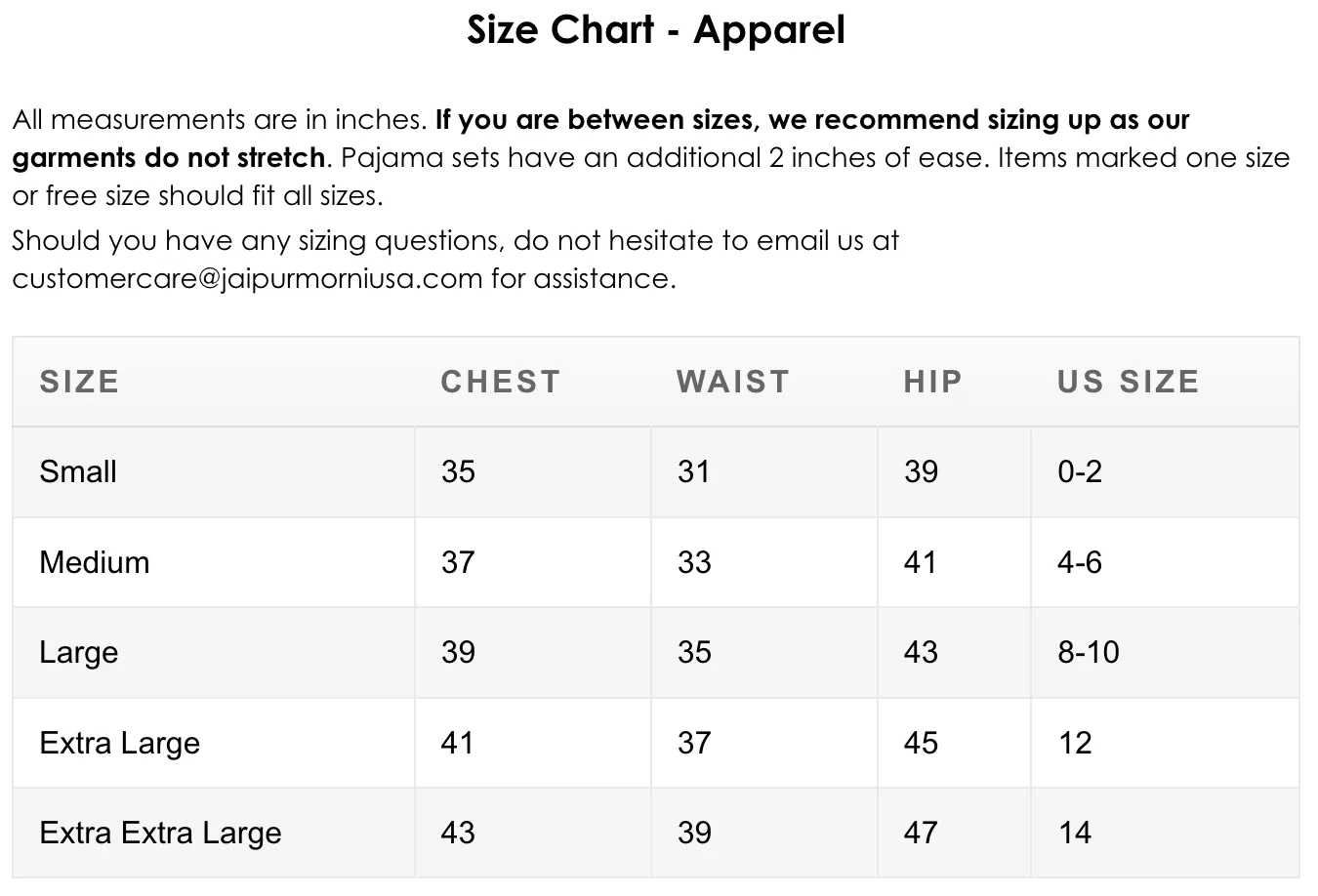The image size is (1318, 896).
Task: Click the US size 4-6 cell
Action: [x=1080, y=563]
